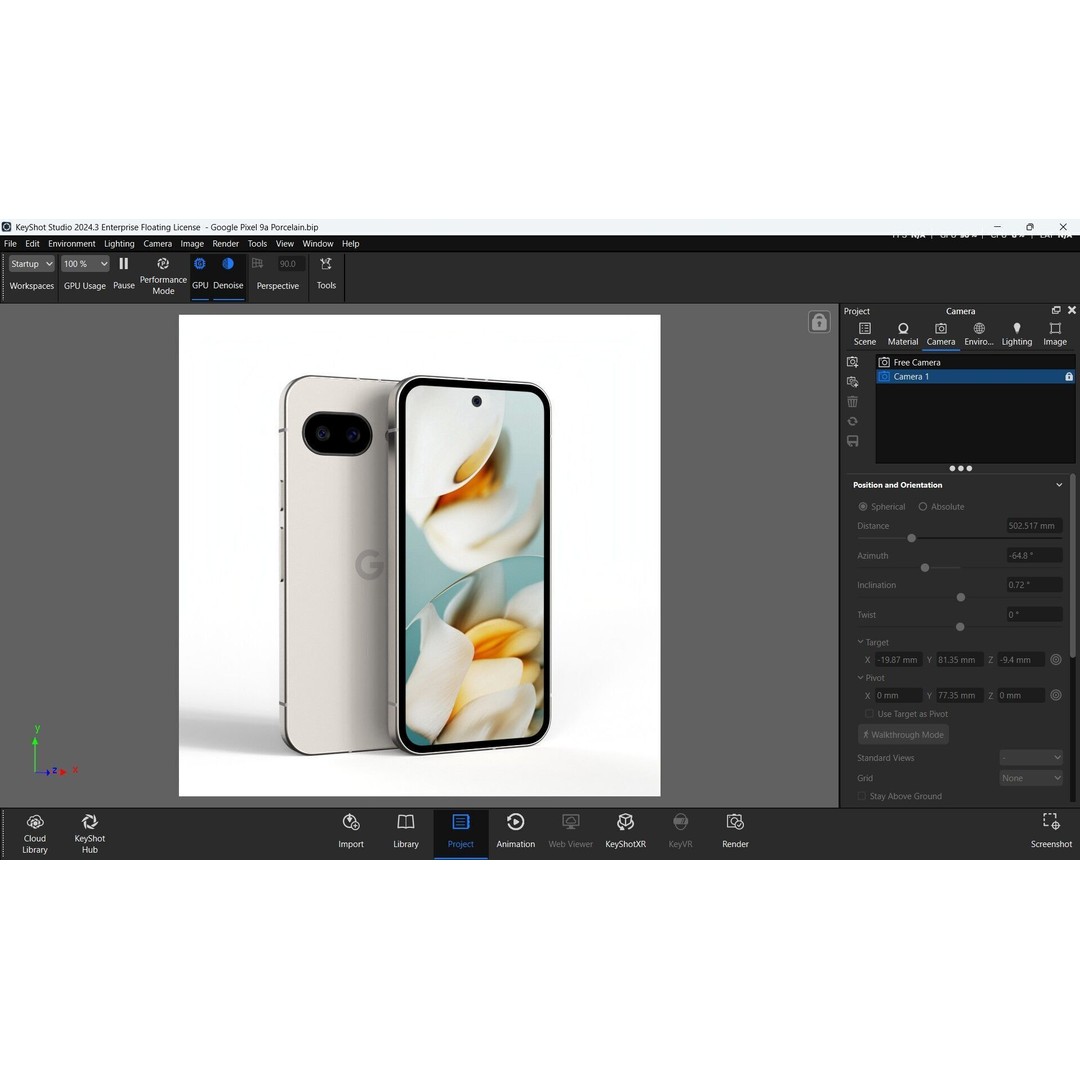Image resolution: width=1080 pixels, height=1080 pixels.
Task: Click the save camera icon
Action: click(x=853, y=441)
